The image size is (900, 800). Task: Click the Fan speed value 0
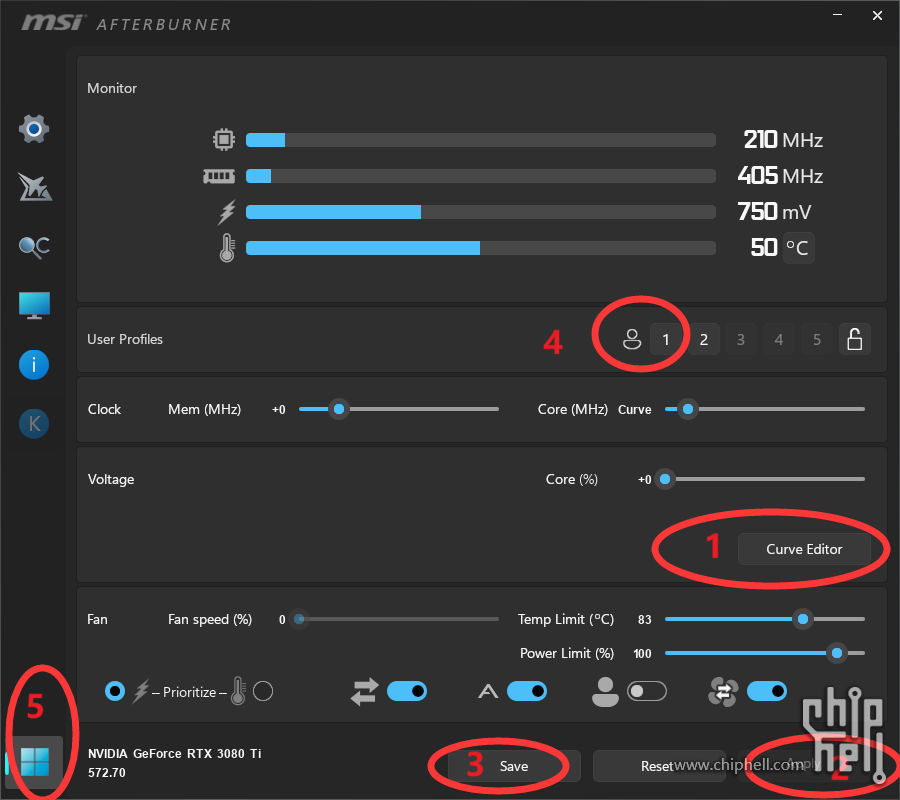click(282, 620)
